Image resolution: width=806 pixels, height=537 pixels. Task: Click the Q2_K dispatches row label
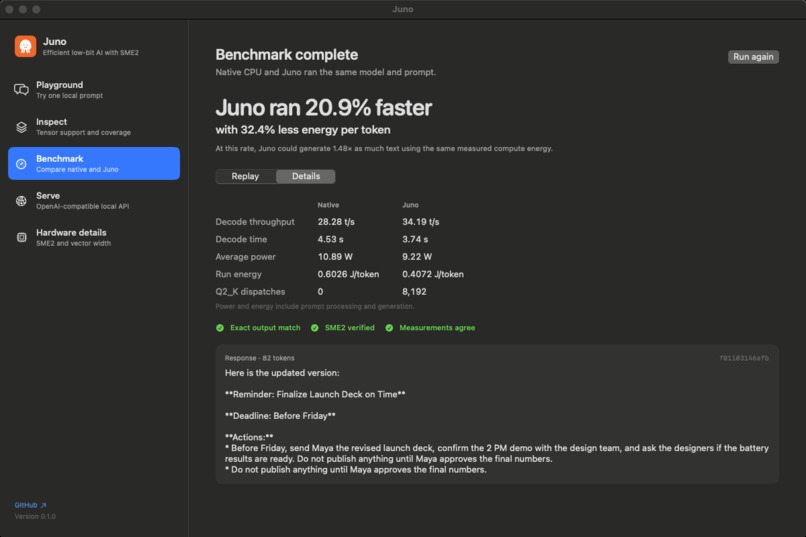(250, 292)
